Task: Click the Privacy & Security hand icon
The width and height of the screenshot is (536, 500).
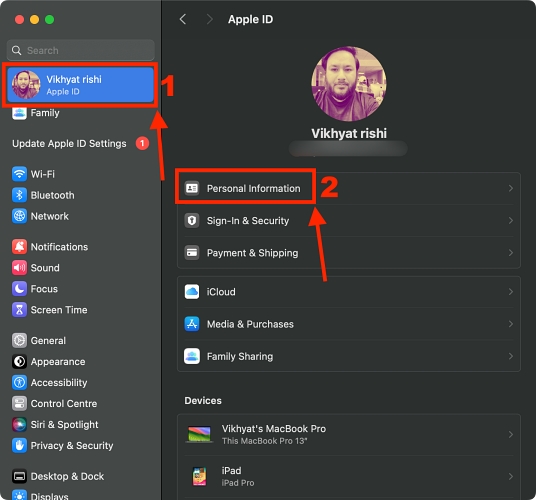Action: tap(19, 445)
